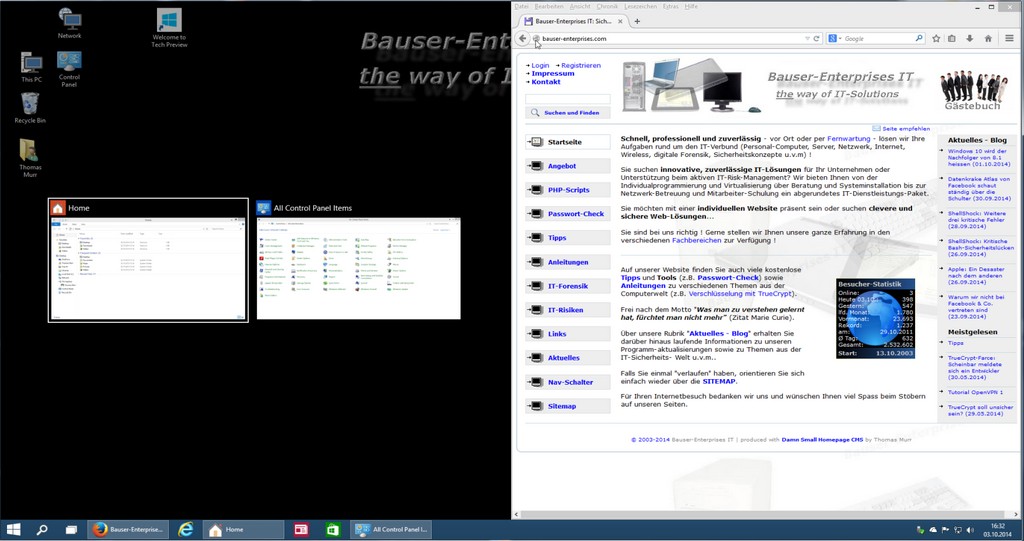Image resolution: width=1024 pixels, height=541 pixels.
Task: Open the Angebot navigation button
Action: click(x=568, y=166)
